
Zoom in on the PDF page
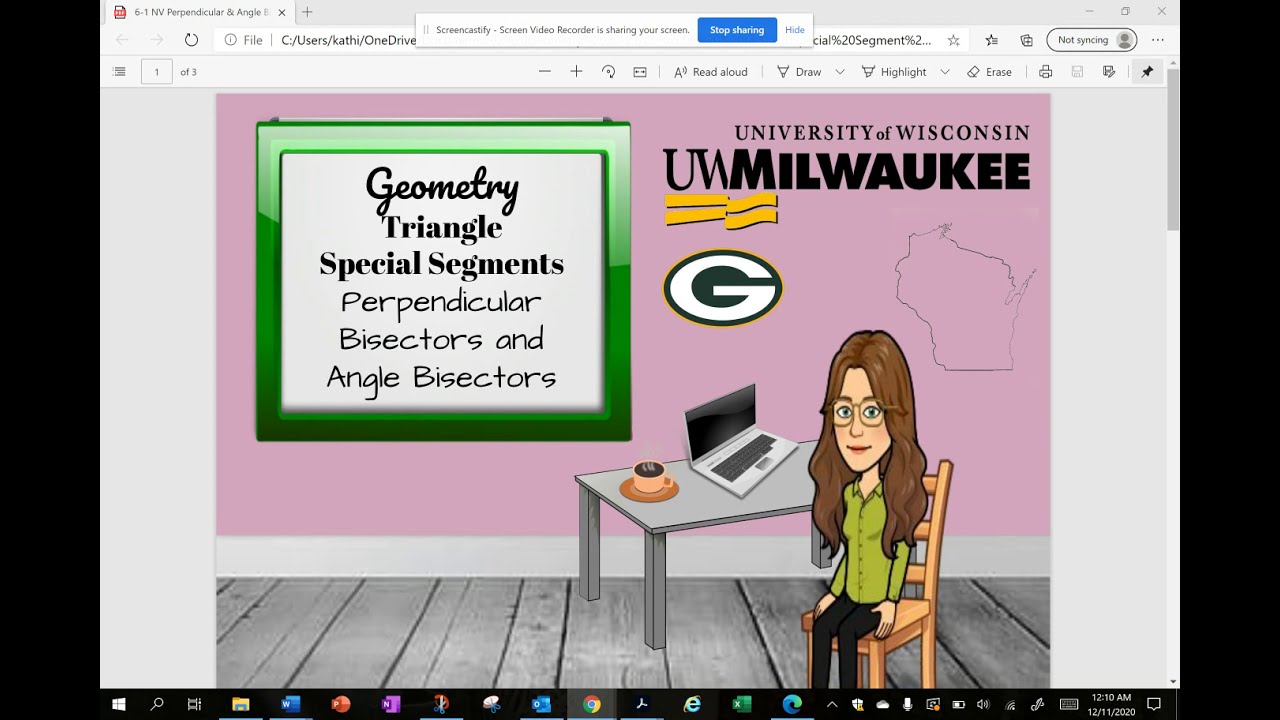576,72
